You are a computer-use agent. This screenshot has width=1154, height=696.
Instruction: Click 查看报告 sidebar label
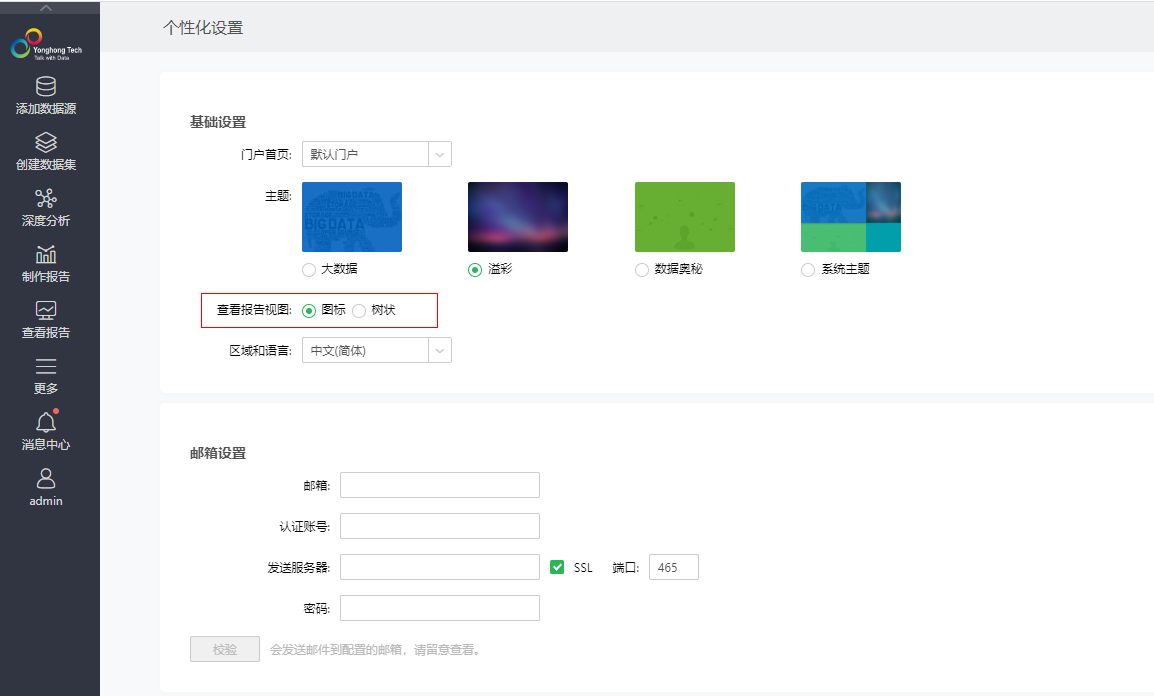click(46, 333)
